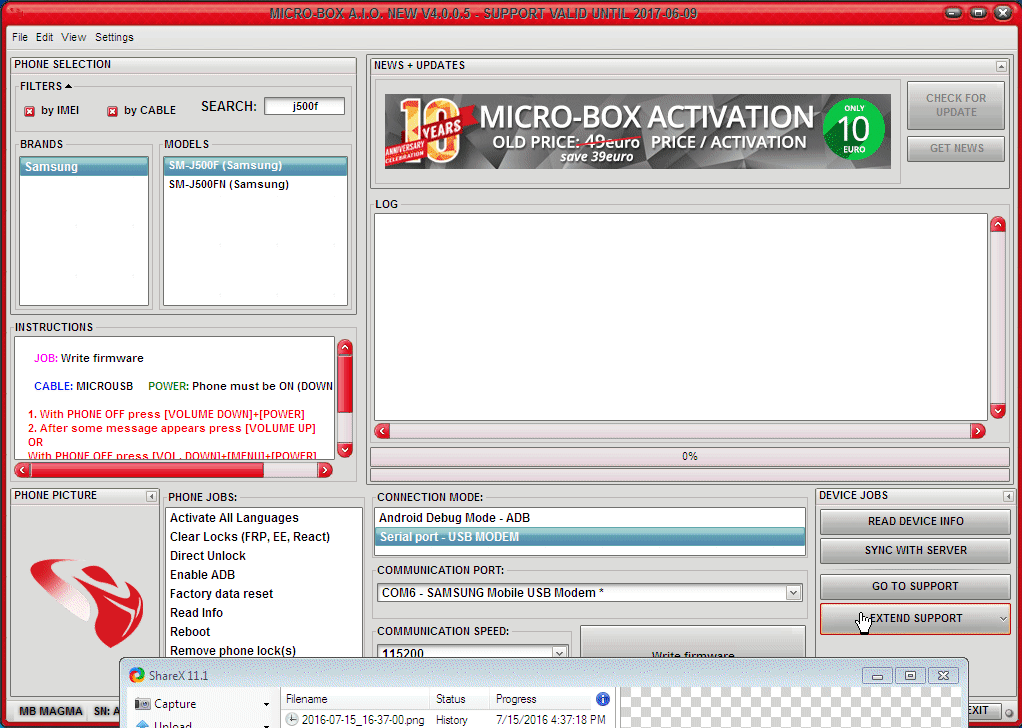Screen dimensions: 1022x728
Task: Click the blue info icon in ShareX
Action: pyautogui.click(x=603, y=699)
